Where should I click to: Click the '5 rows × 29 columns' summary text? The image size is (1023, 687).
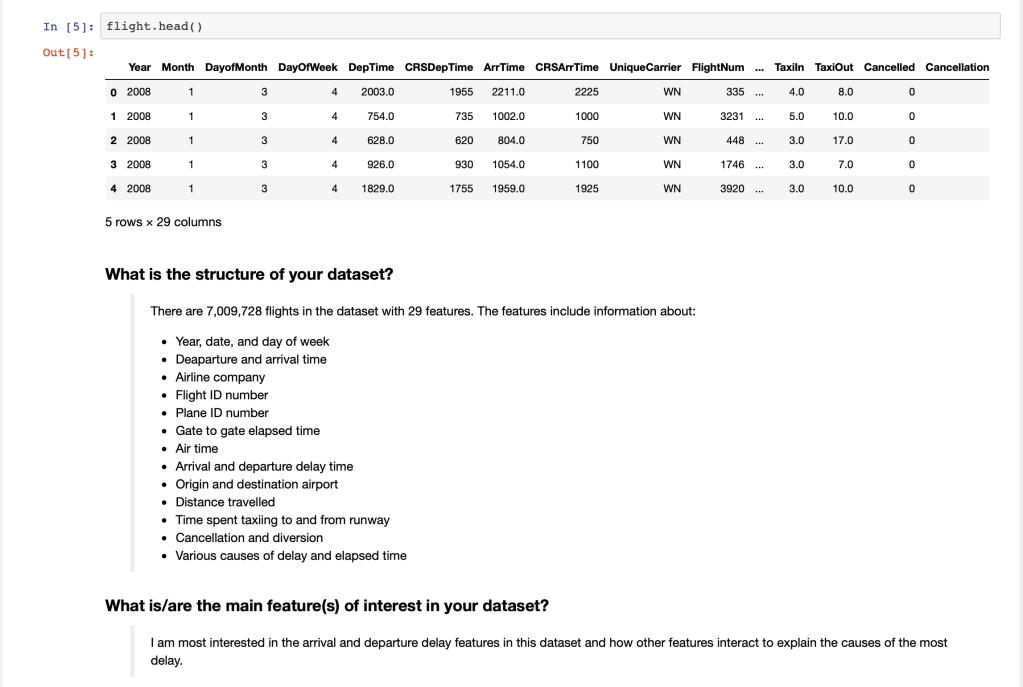[x=163, y=222]
